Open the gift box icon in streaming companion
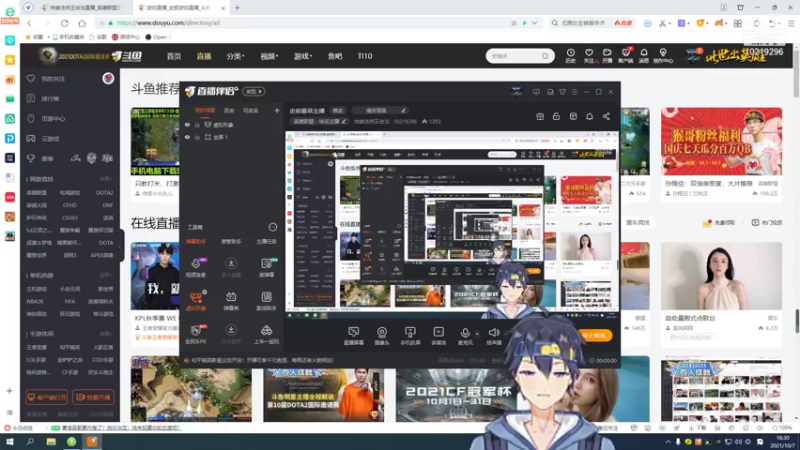800x450 pixels. click(x=540, y=117)
